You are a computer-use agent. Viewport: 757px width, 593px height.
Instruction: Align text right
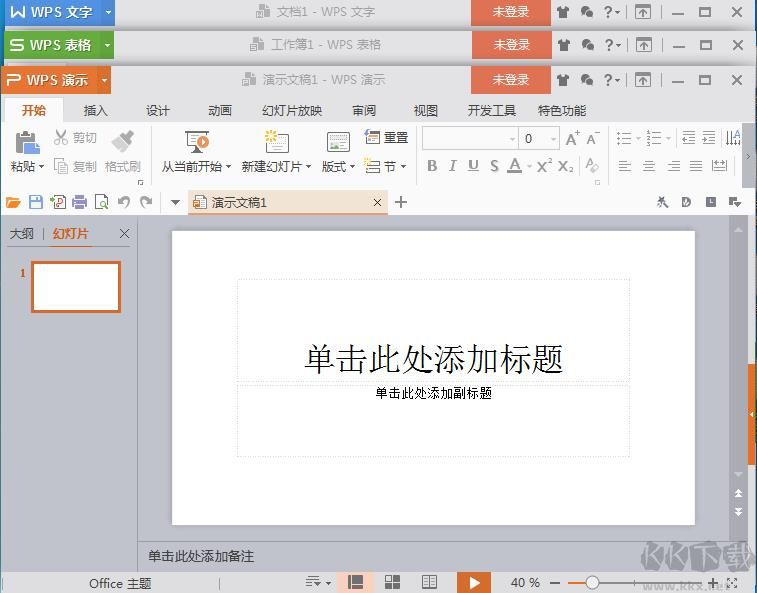click(x=673, y=167)
